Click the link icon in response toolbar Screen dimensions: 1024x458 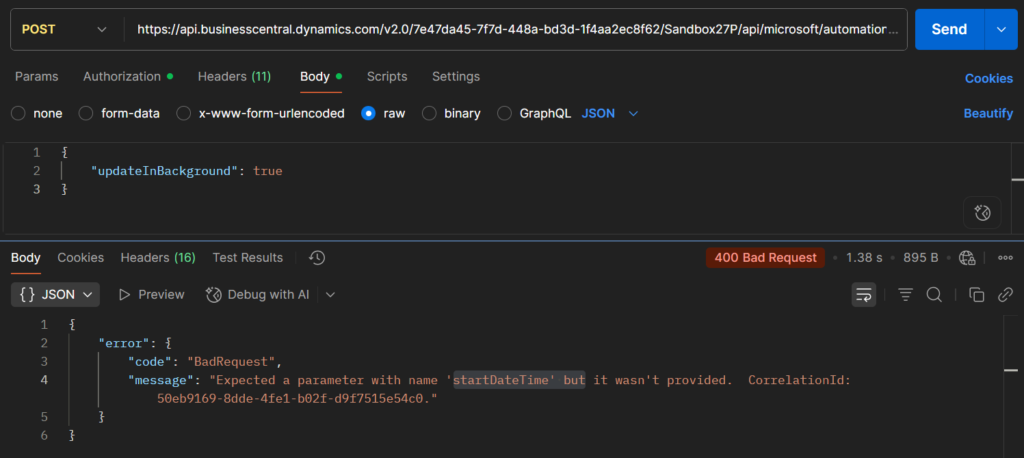click(1005, 294)
